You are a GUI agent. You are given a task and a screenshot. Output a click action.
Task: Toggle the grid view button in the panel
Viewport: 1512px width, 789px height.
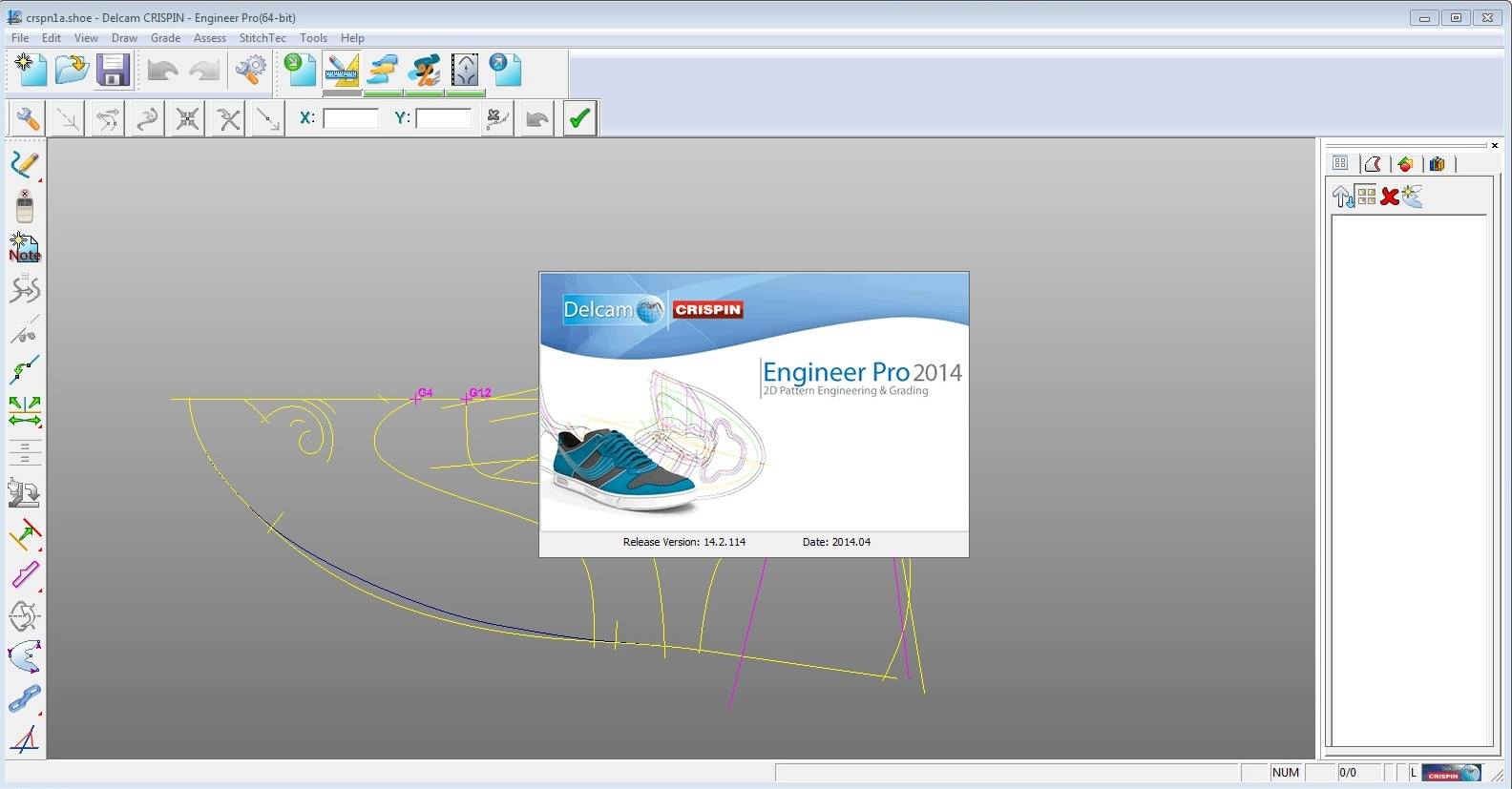click(x=1367, y=197)
